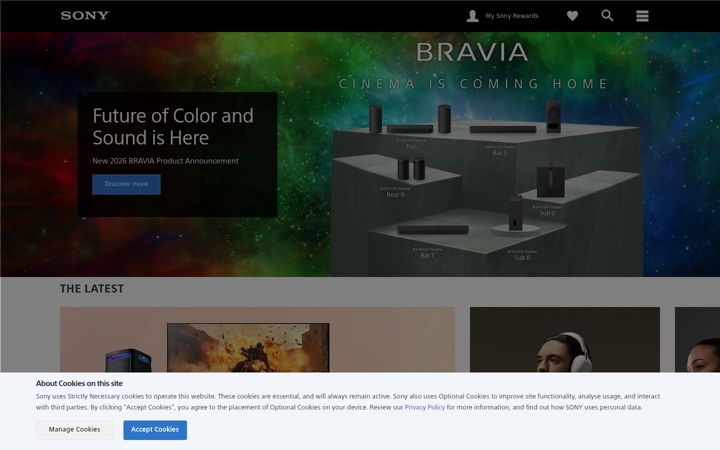Click Future of Color and Sound headline
The height and width of the screenshot is (450, 720).
point(173,127)
